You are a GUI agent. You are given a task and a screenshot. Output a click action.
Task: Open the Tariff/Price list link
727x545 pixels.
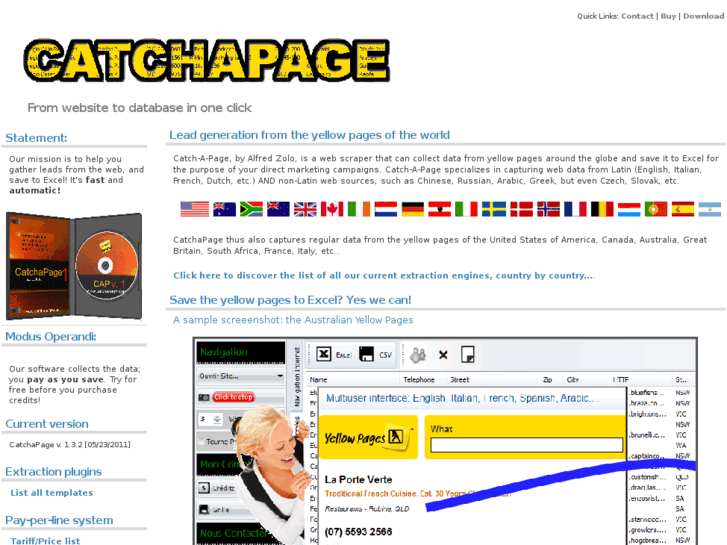click(x=45, y=541)
